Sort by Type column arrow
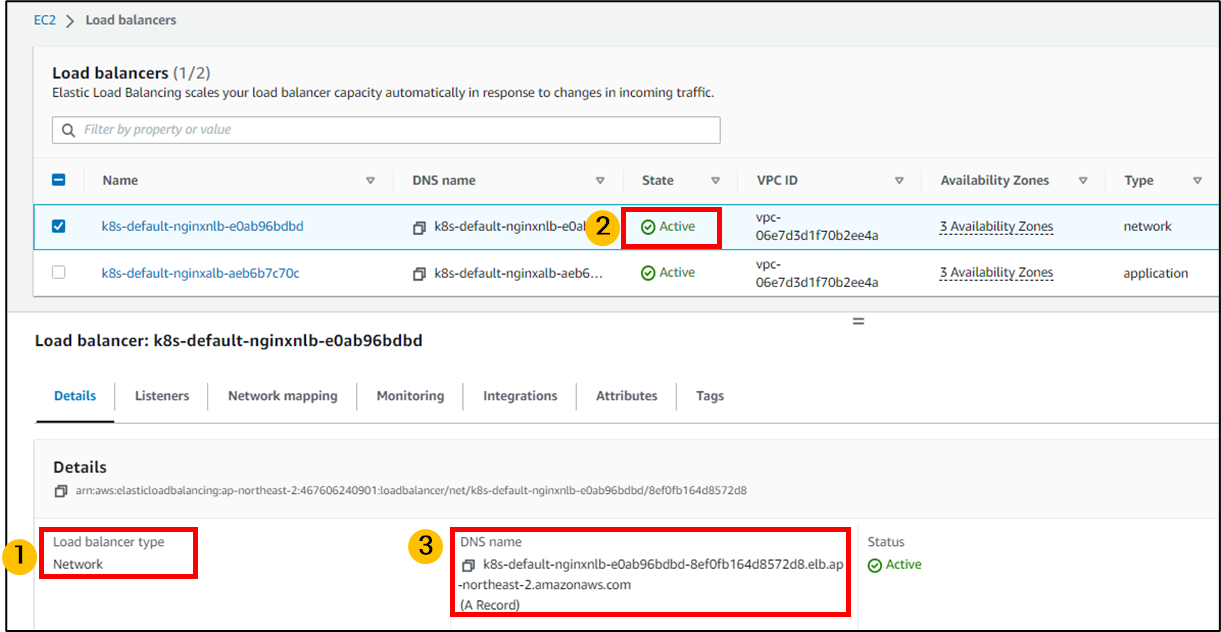 pos(1197,181)
